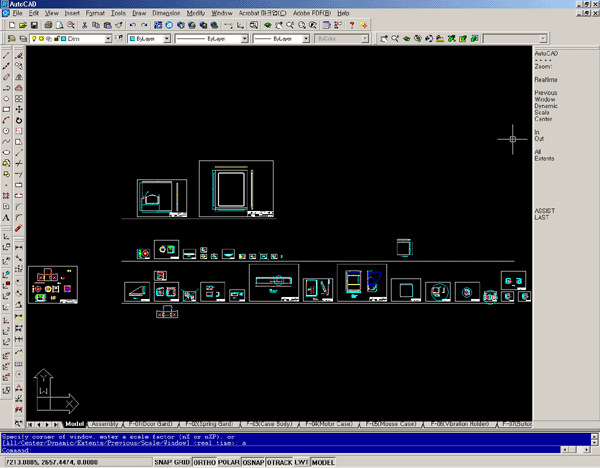Select the Ellipse draw tool
600x468 pixels.
coord(6,152)
